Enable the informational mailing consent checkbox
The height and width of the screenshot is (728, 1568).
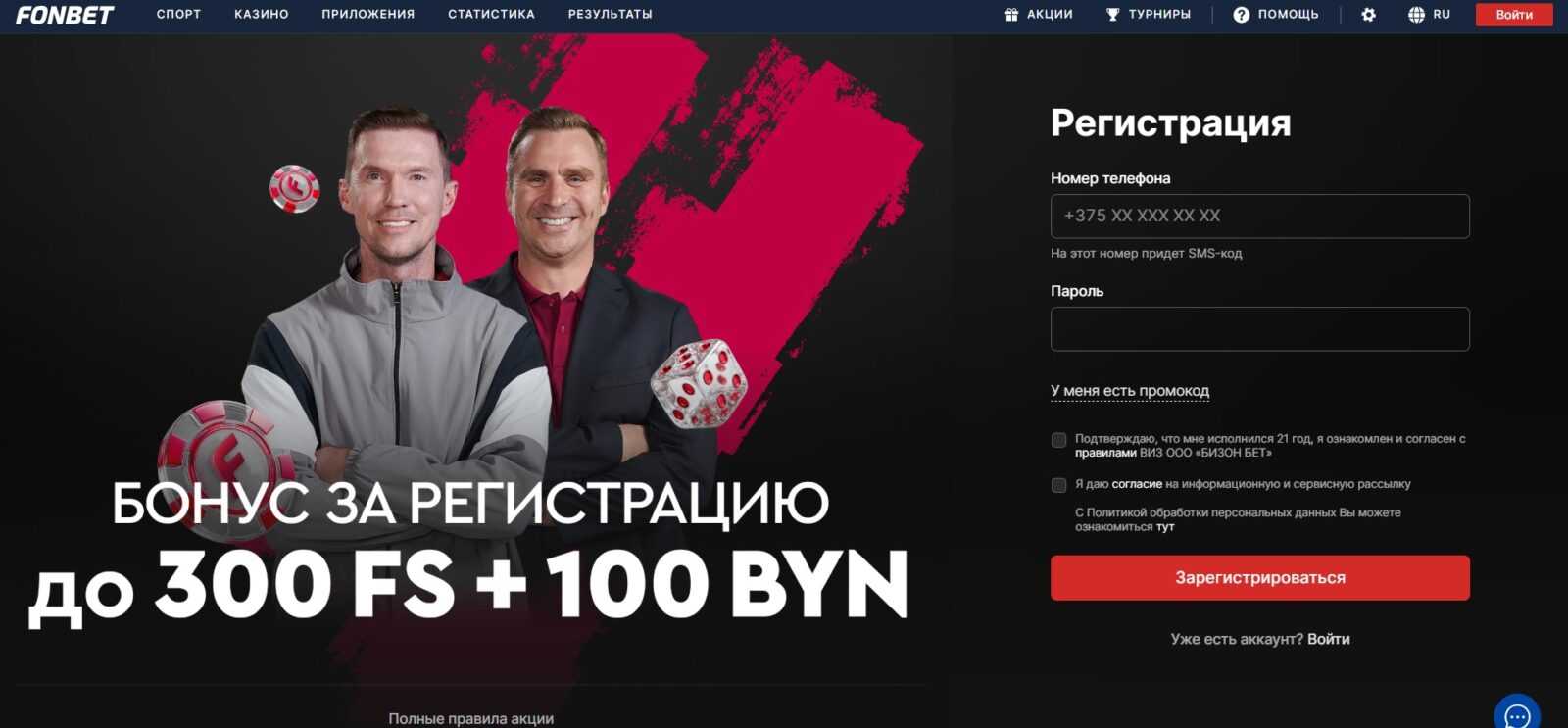pos(1058,485)
